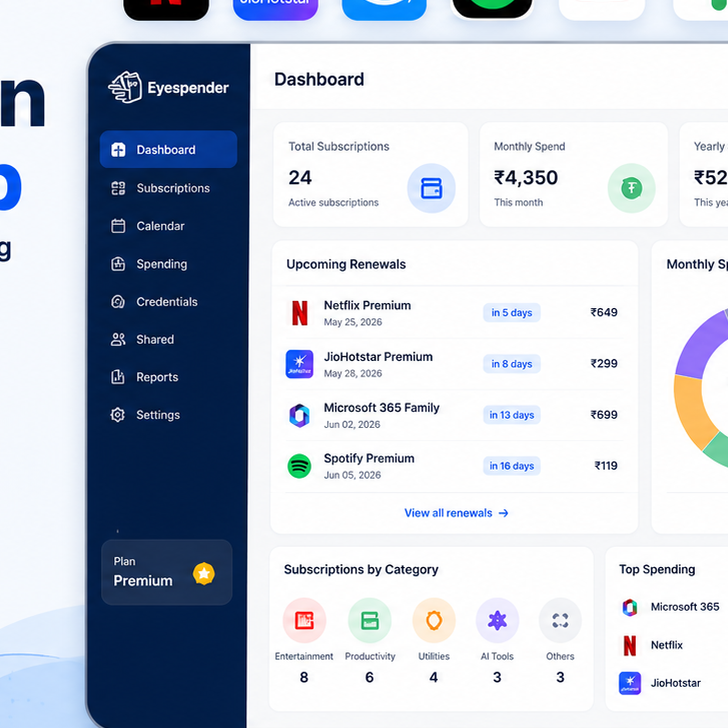
Task: Open the Netflix Premium renewal row
Action: click(x=454, y=313)
